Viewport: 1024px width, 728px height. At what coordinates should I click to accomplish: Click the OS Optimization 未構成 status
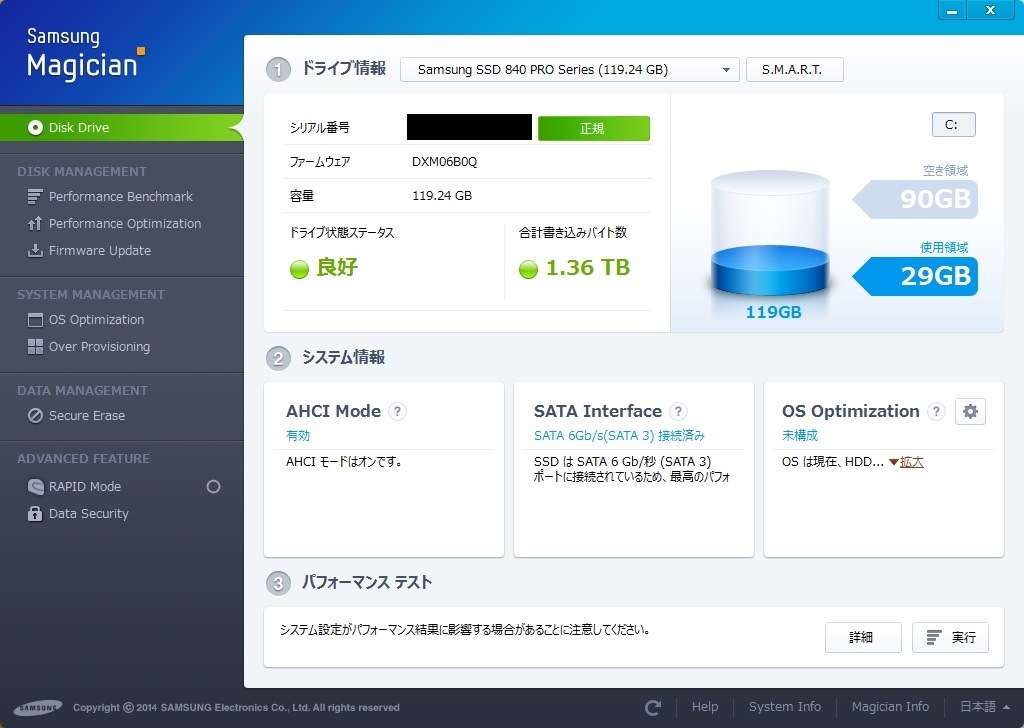[800, 435]
